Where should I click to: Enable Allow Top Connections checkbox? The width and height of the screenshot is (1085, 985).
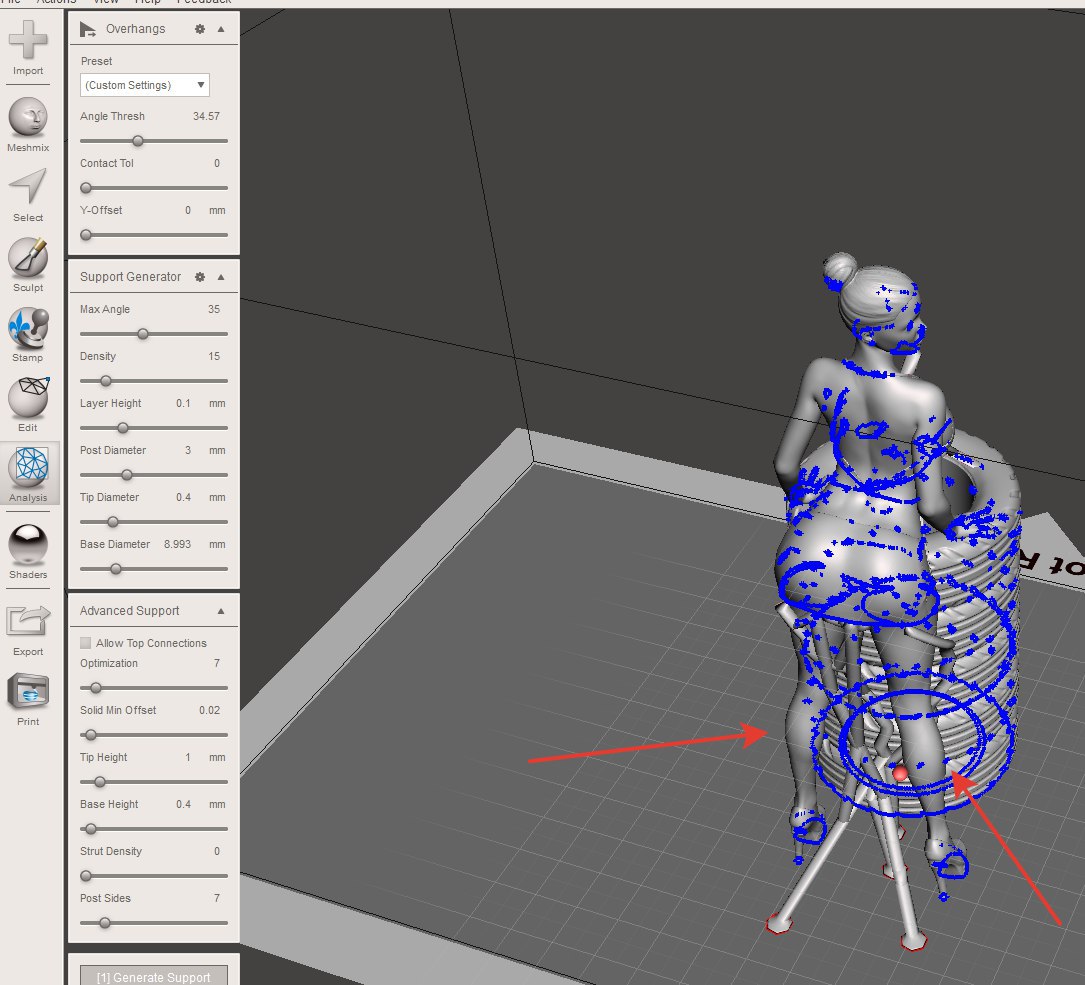click(x=86, y=643)
